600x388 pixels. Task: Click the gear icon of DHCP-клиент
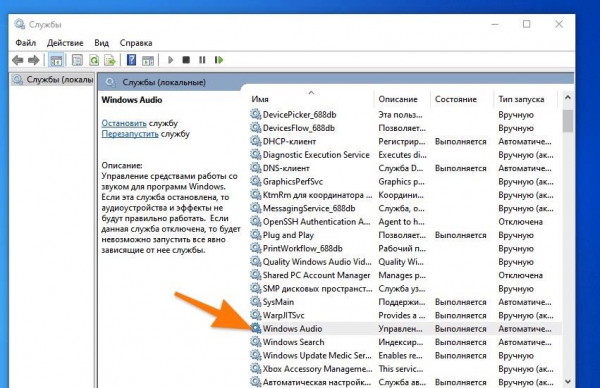[255, 141]
